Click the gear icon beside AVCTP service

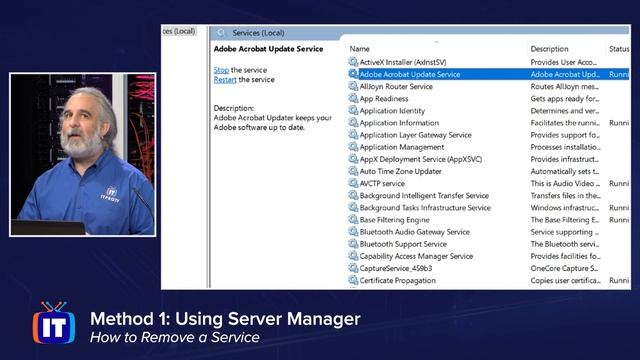[x=353, y=183]
